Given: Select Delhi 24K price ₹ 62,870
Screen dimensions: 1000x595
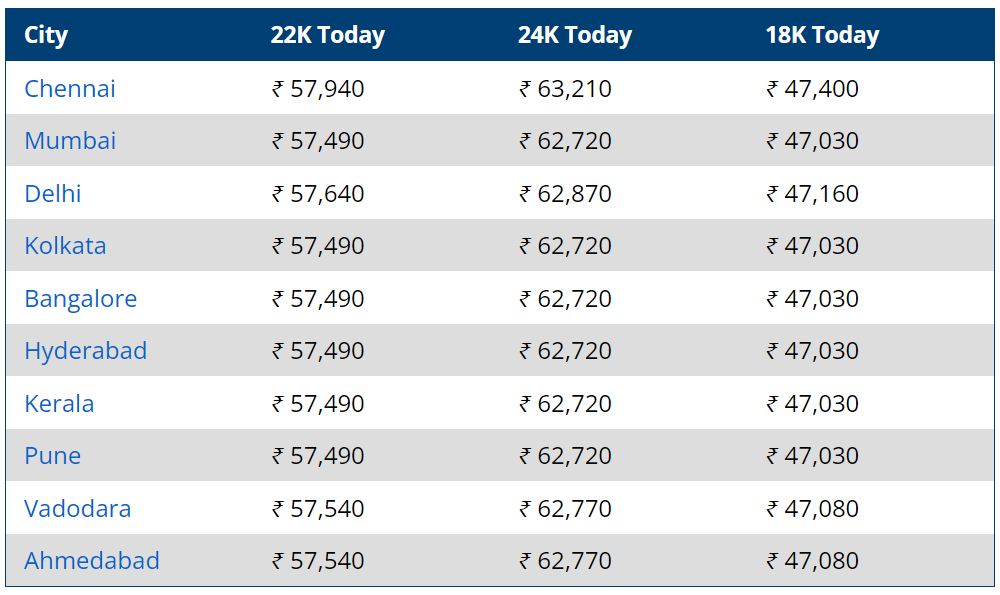Looking at the screenshot, I should click(565, 194).
